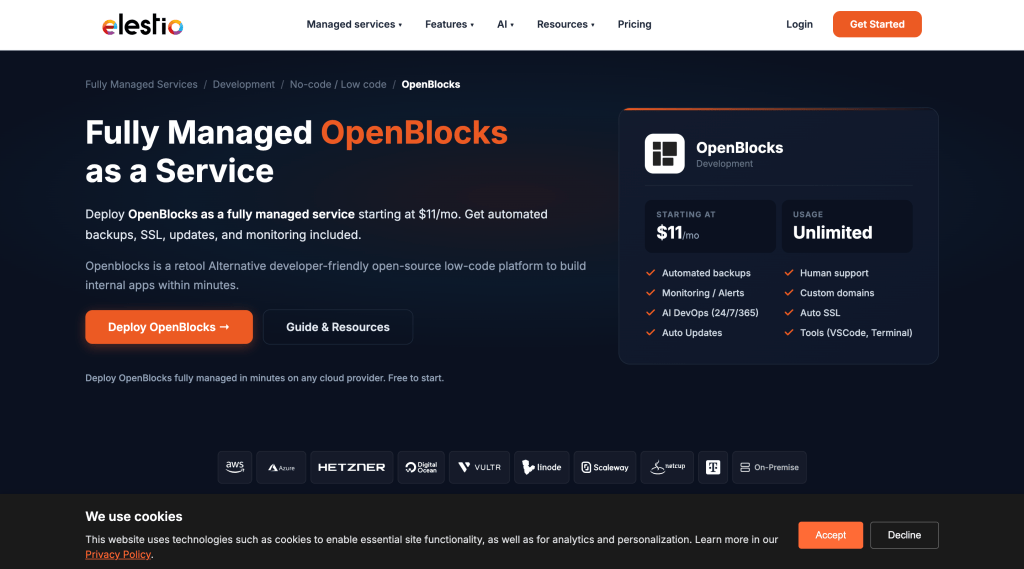Open the Development breadcrumb link
1024x569 pixels.
tap(244, 84)
